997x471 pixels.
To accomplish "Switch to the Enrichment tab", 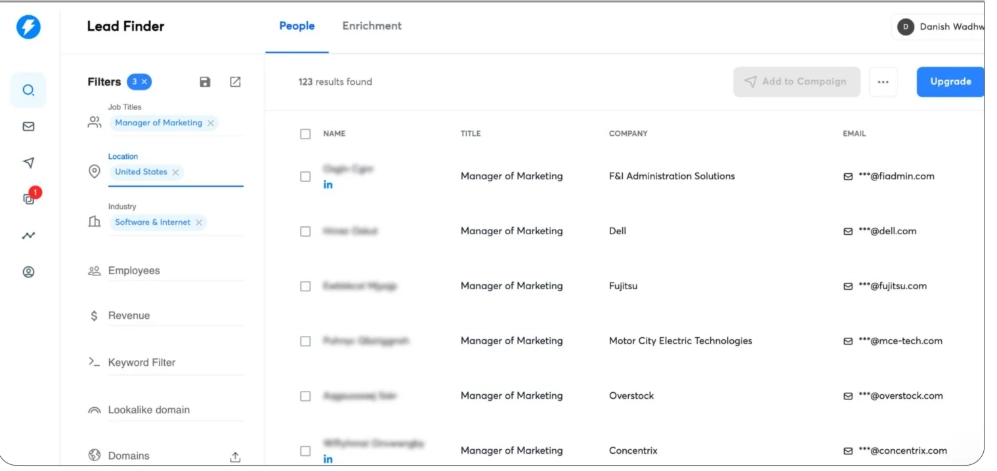I will [x=372, y=26].
